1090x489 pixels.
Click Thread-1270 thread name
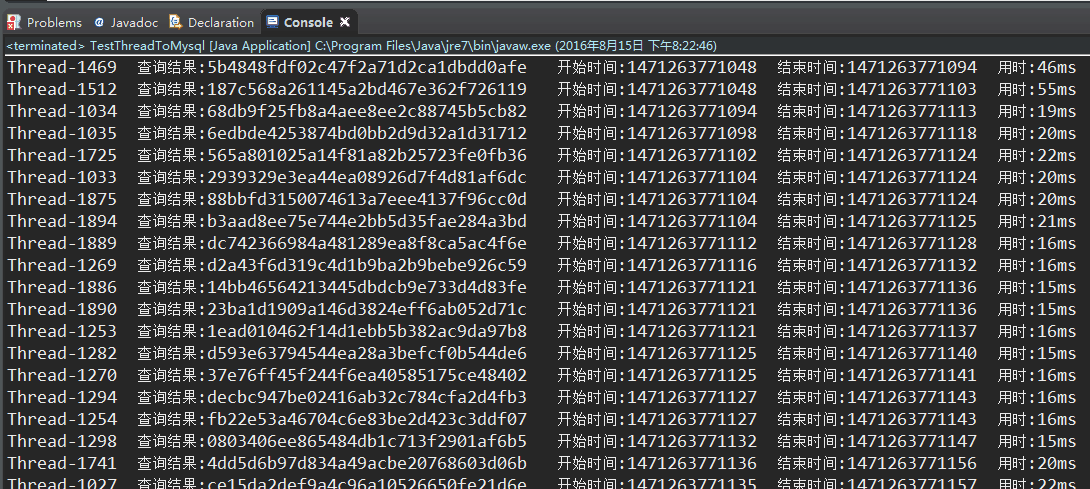coord(62,375)
